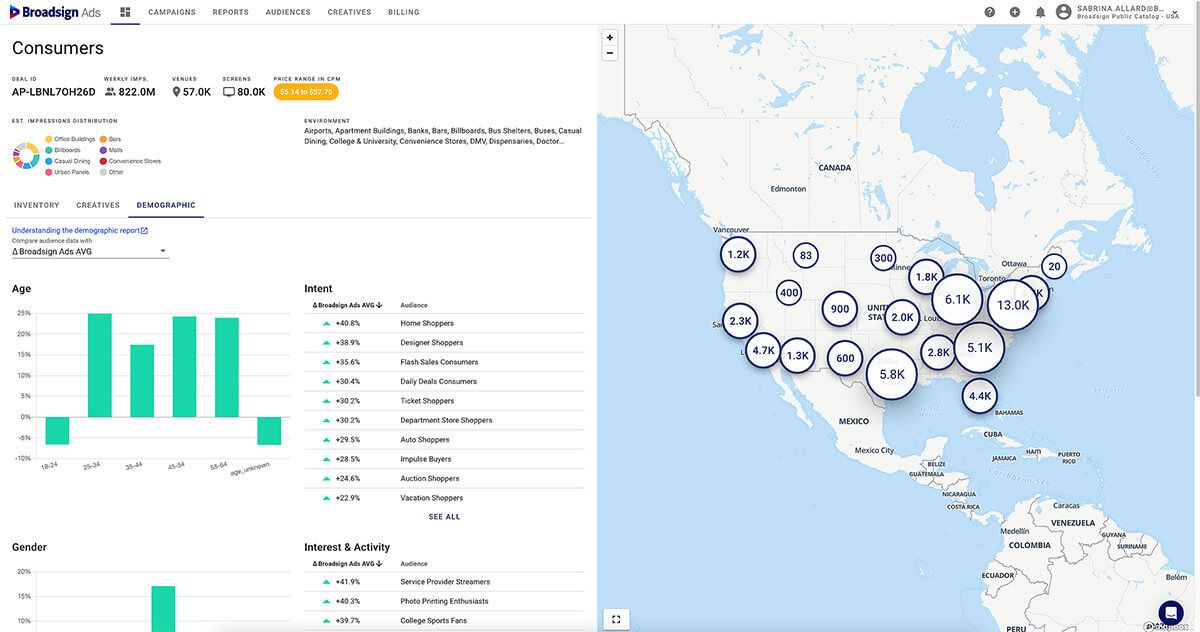Open the dashboard grid icon
Screen dimensions: 1200x632
click(125, 12)
